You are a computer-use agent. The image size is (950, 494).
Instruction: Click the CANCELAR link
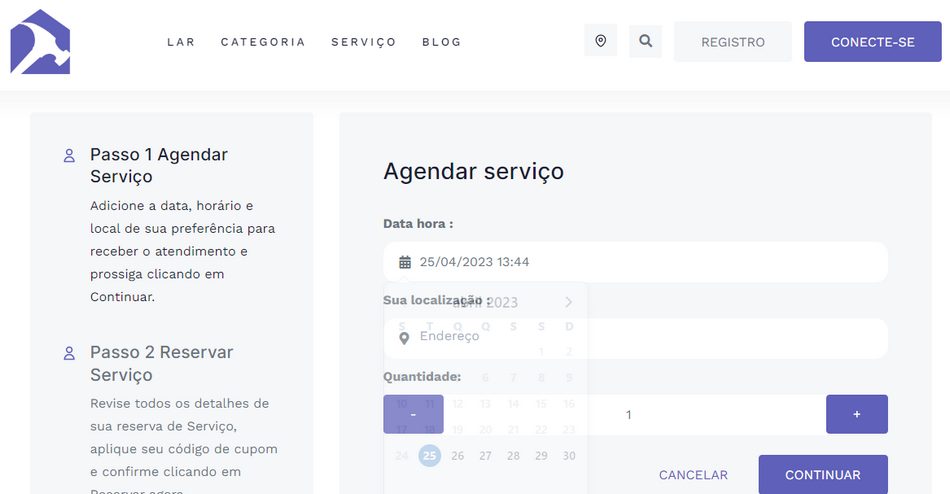693,475
